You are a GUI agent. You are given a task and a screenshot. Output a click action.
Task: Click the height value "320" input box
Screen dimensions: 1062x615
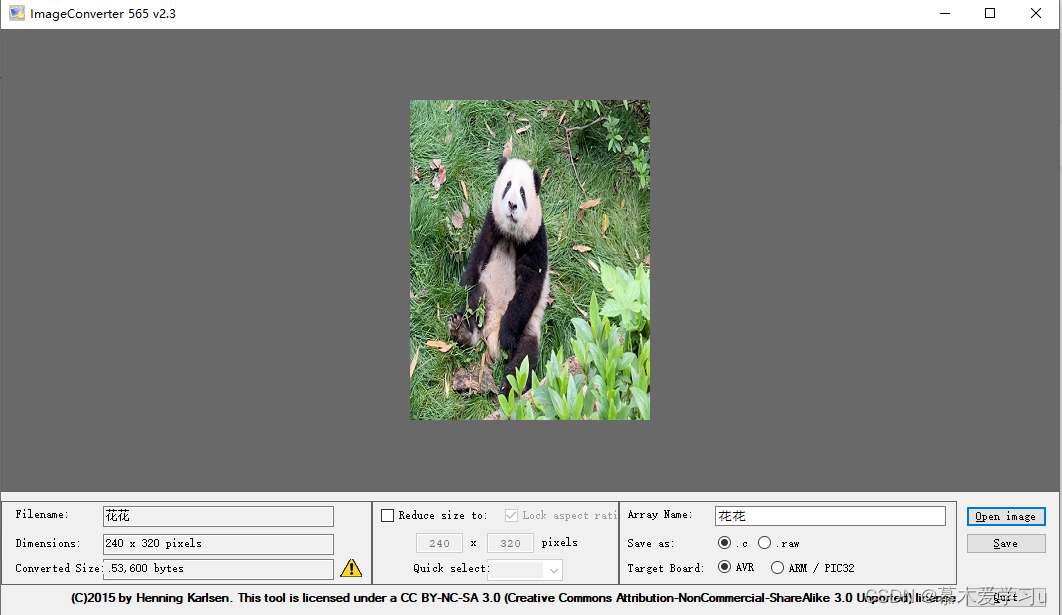point(510,542)
